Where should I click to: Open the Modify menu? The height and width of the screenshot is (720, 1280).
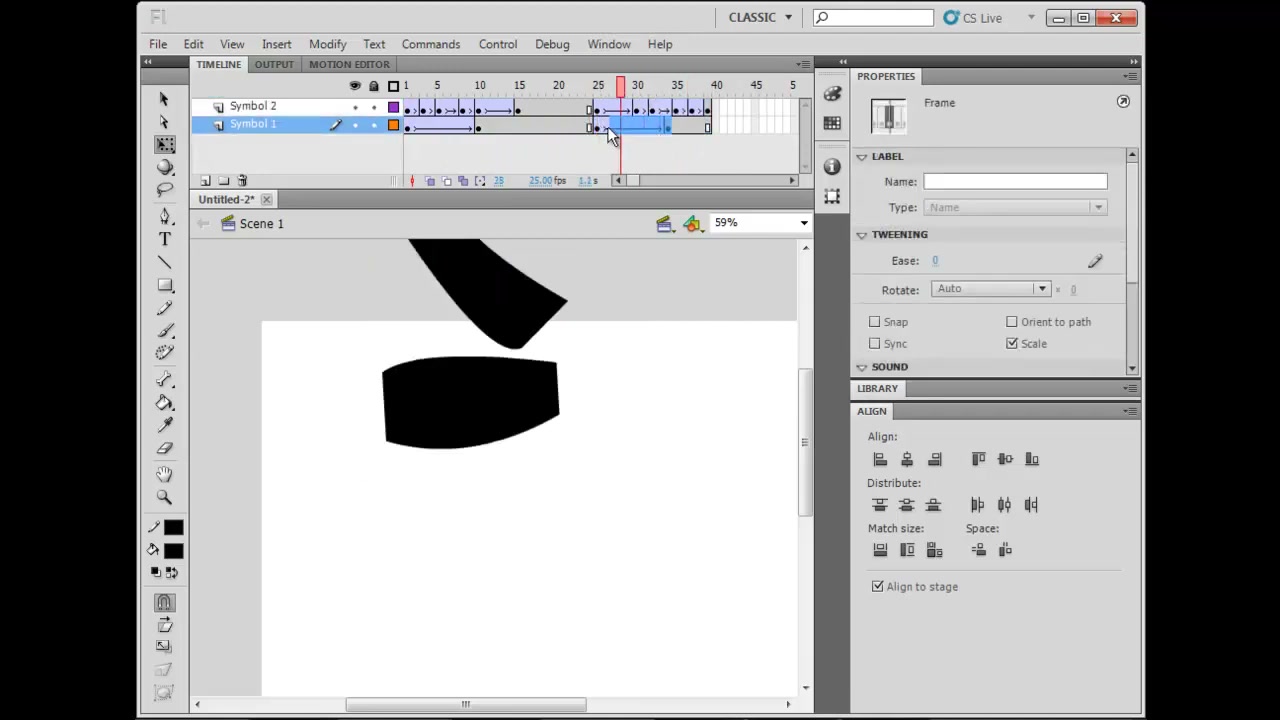tap(327, 44)
